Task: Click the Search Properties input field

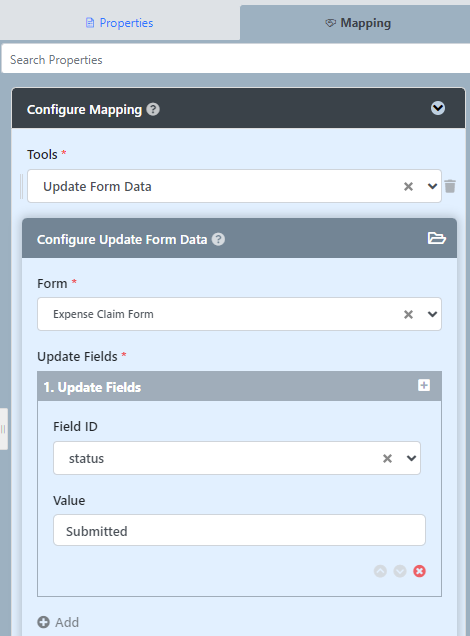Action: point(236,60)
